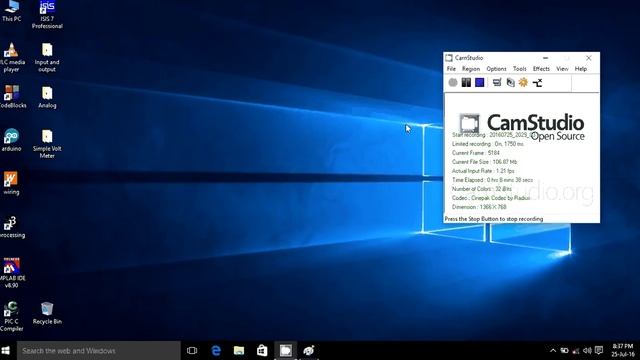
Task: Click the 'Current File Size' status line
Action: 484,162
